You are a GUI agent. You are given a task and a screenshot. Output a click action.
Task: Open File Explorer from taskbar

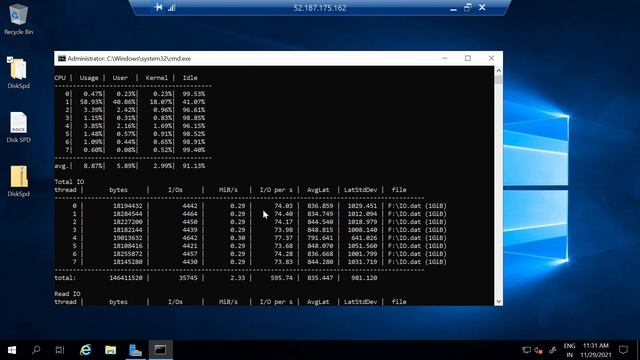tap(111, 350)
